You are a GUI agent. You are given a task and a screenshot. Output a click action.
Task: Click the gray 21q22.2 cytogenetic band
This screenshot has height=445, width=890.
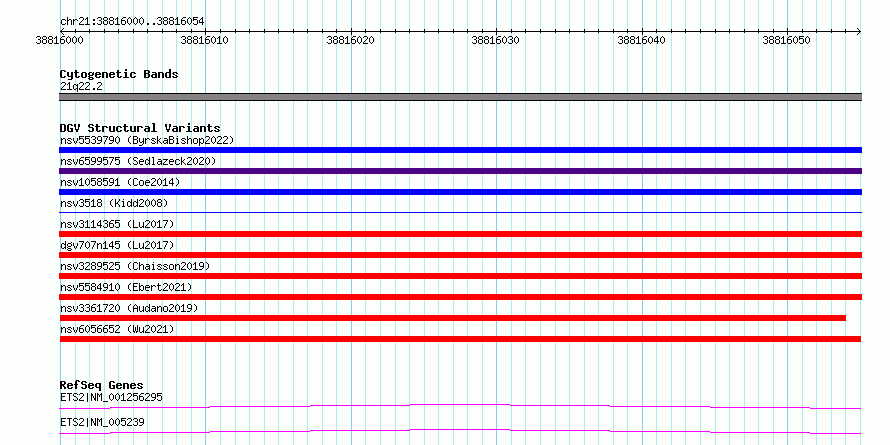click(x=460, y=97)
